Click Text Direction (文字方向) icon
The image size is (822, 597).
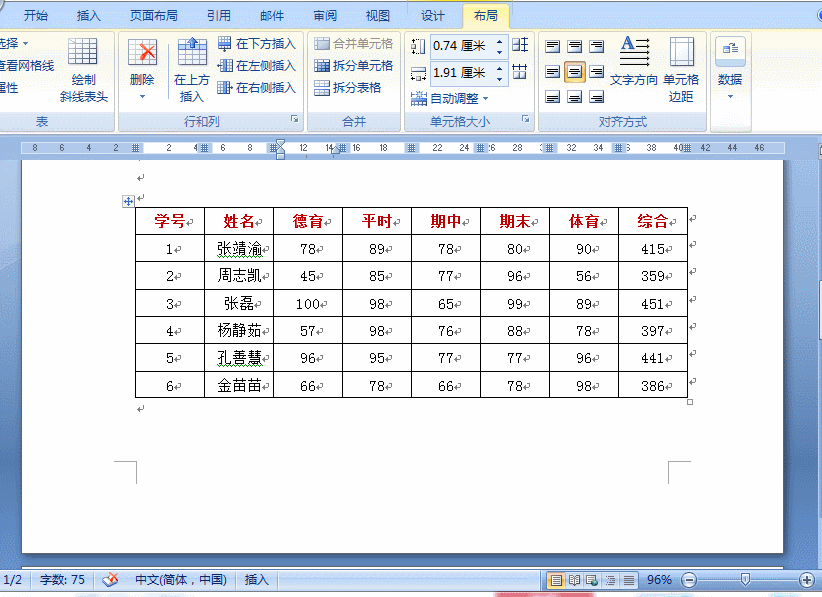pyautogui.click(x=634, y=61)
